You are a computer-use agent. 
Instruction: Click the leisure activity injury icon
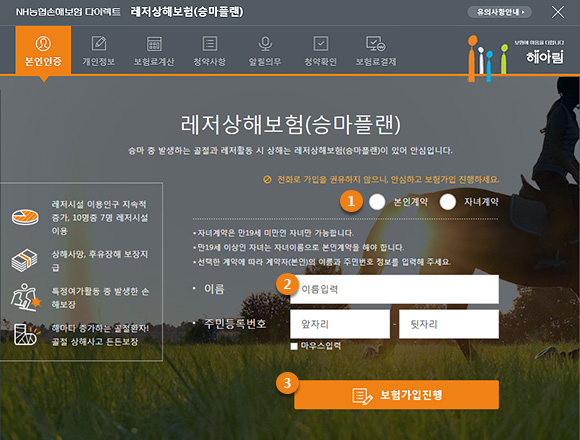point(25,297)
